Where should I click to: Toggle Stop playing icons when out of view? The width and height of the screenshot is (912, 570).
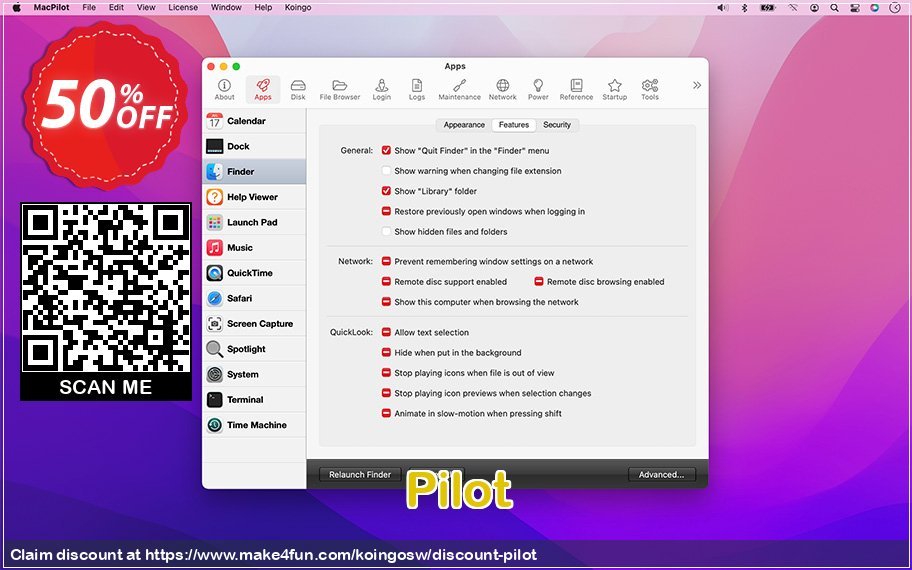pyautogui.click(x=386, y=373)
